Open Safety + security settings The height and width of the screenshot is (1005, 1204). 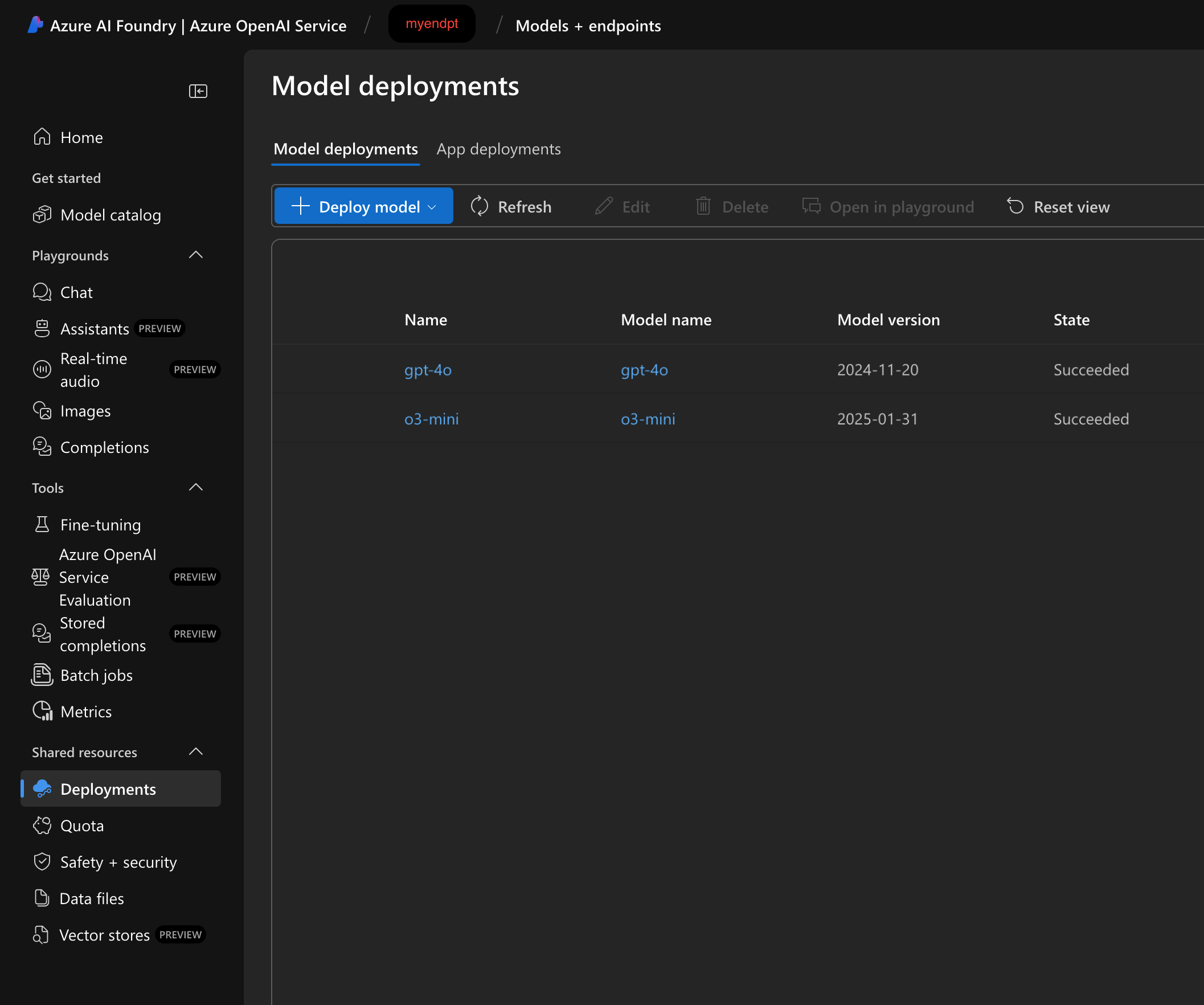click(x=118, y=861)
